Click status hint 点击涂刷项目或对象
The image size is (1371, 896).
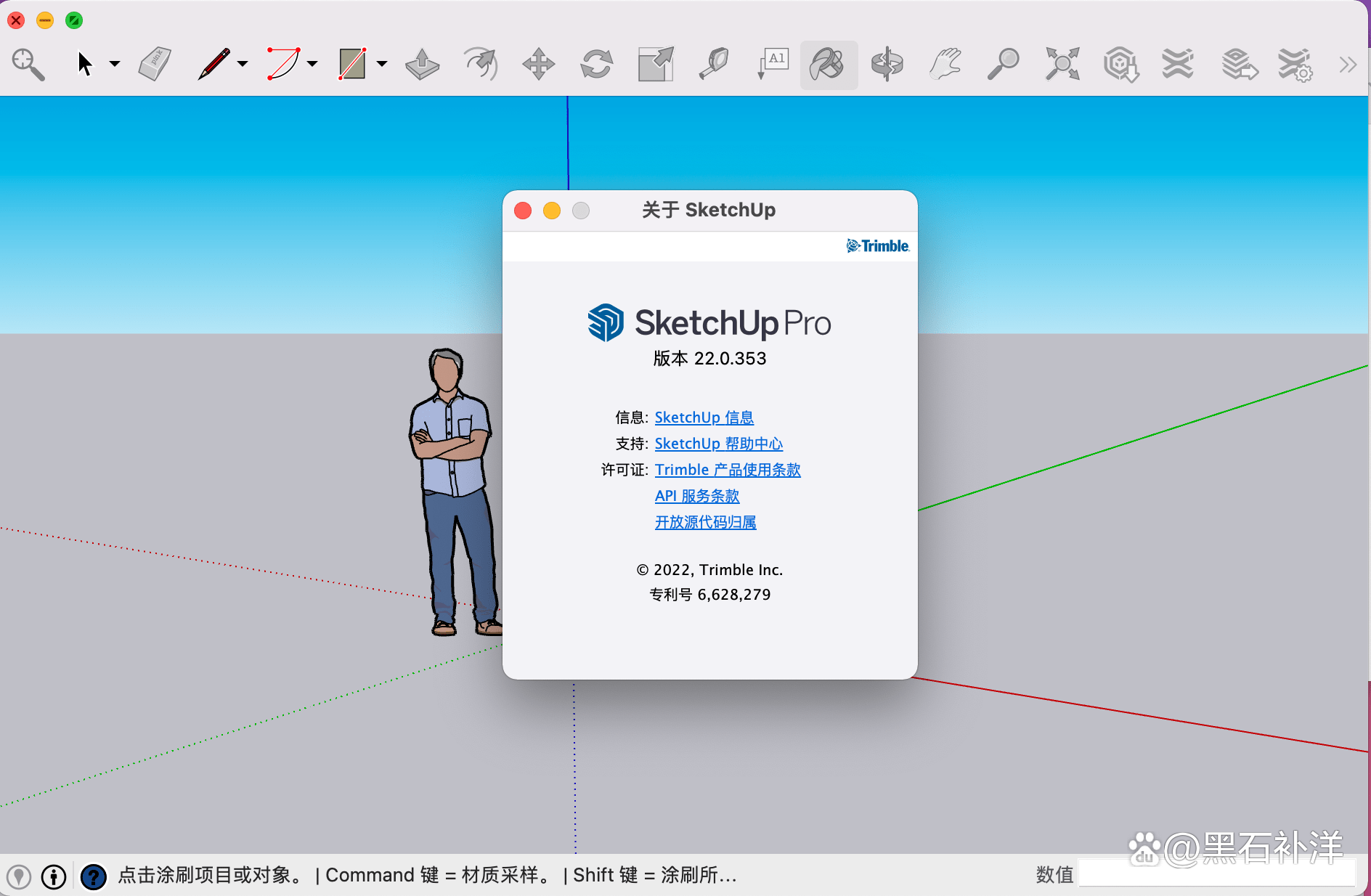211,875
